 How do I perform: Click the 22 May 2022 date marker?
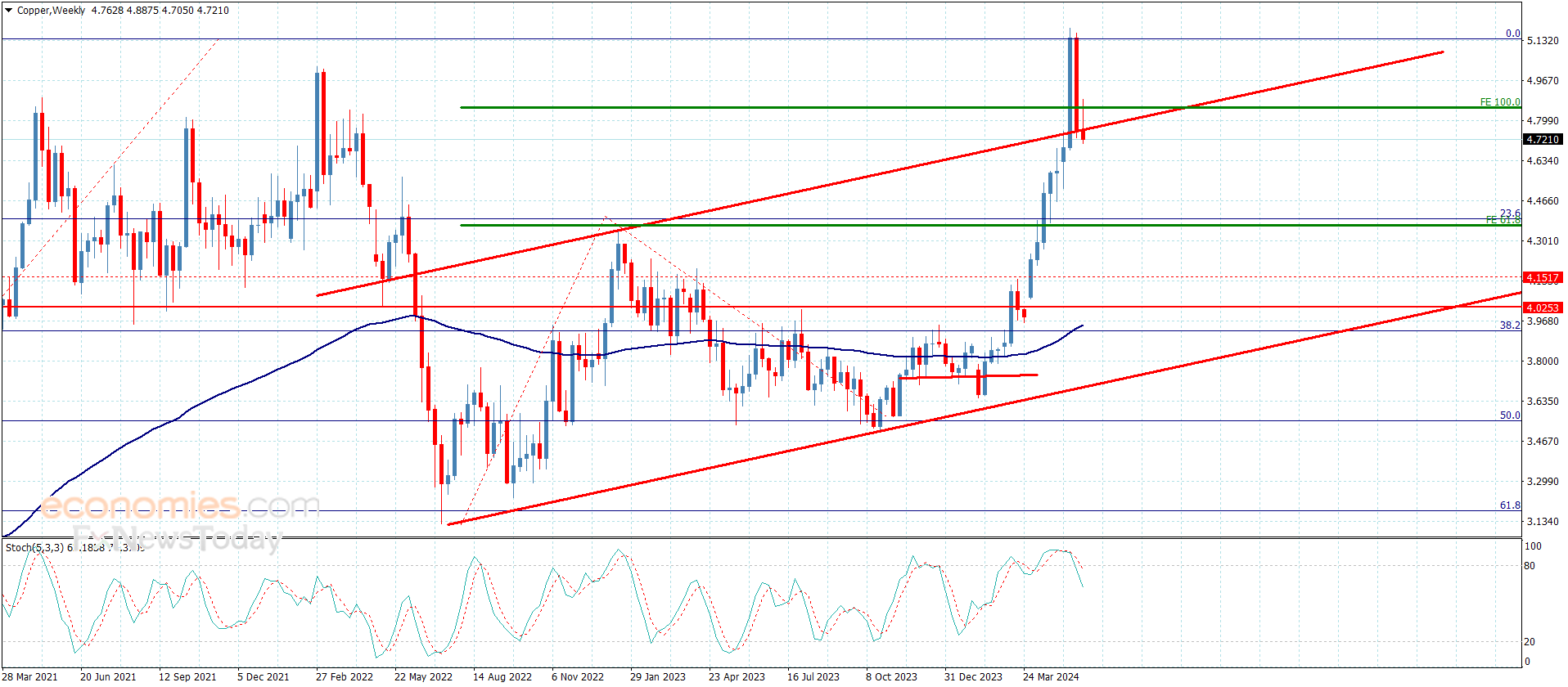[423, 676]
